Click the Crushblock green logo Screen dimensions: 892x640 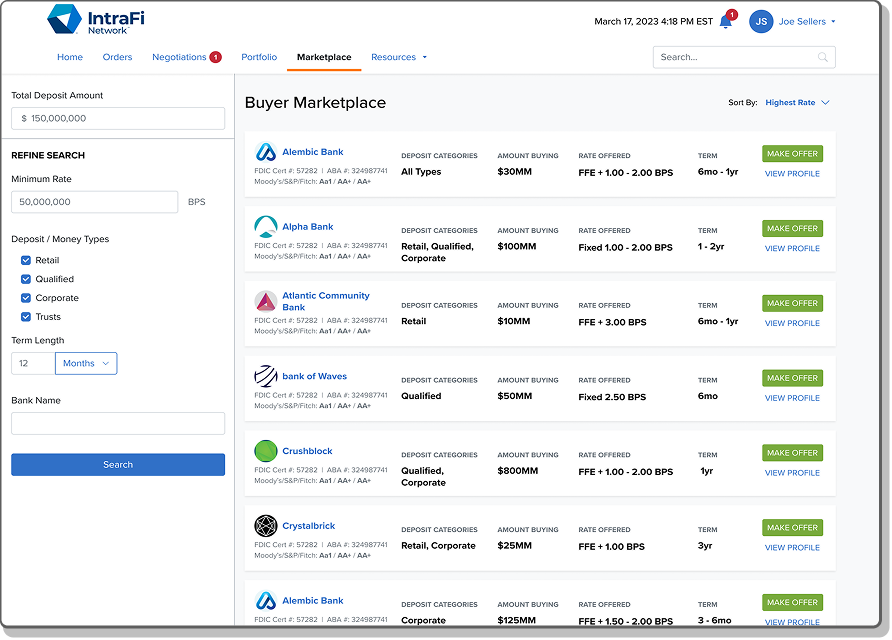[265, 452]
